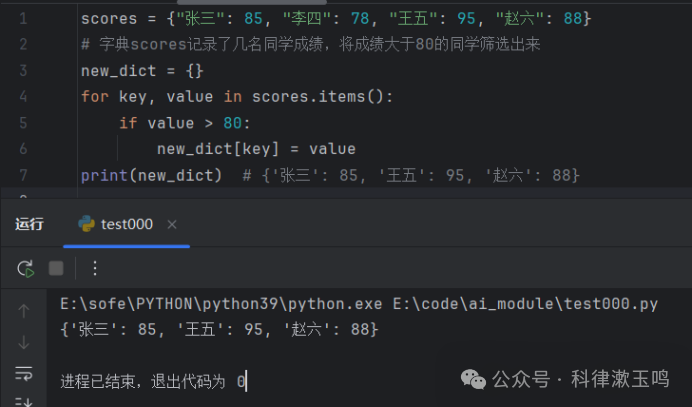
Task: Click line number 7 in the gutter
Action: point(23,175)
